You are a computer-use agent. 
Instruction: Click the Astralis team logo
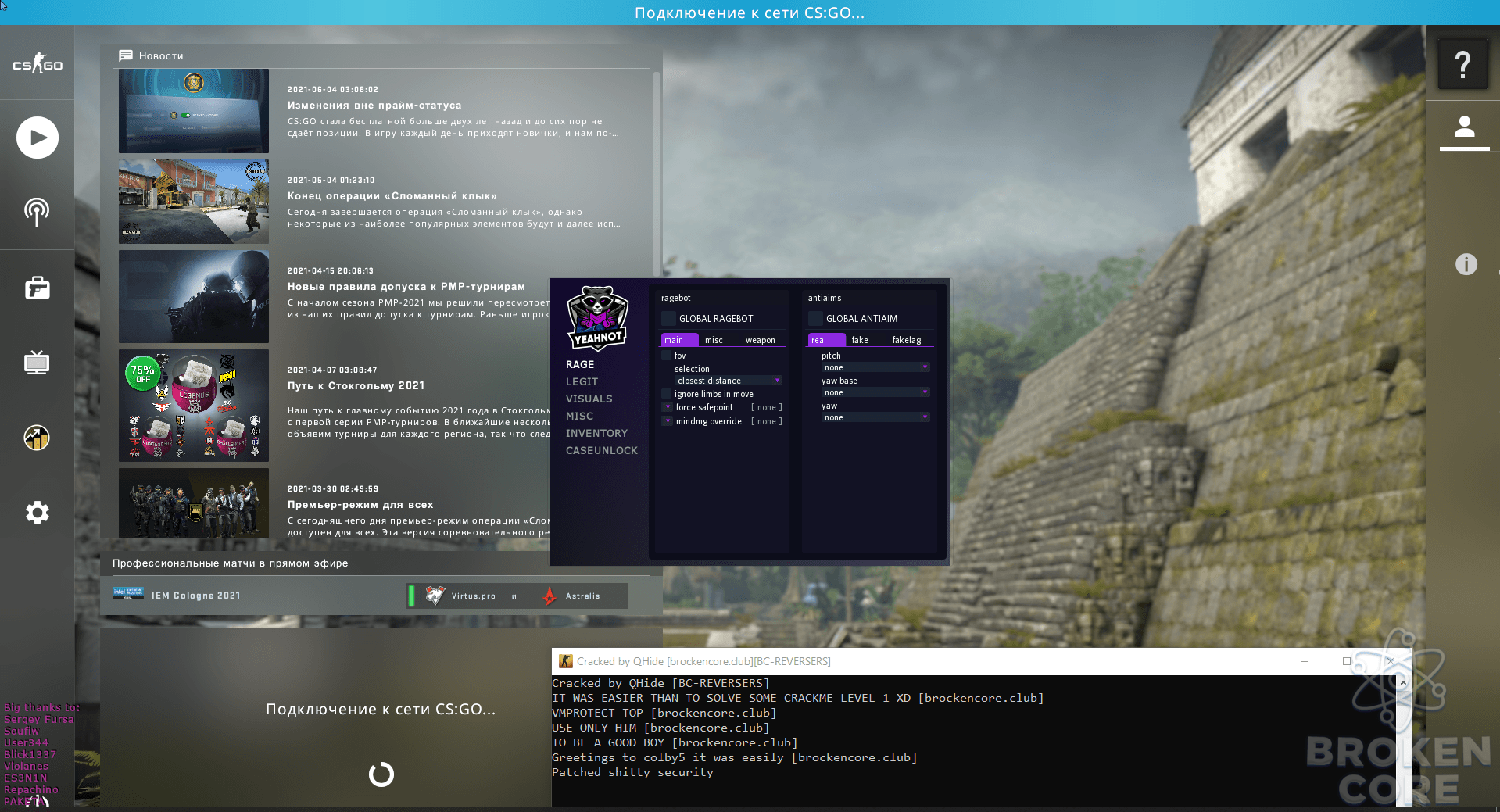coord(550,596)
